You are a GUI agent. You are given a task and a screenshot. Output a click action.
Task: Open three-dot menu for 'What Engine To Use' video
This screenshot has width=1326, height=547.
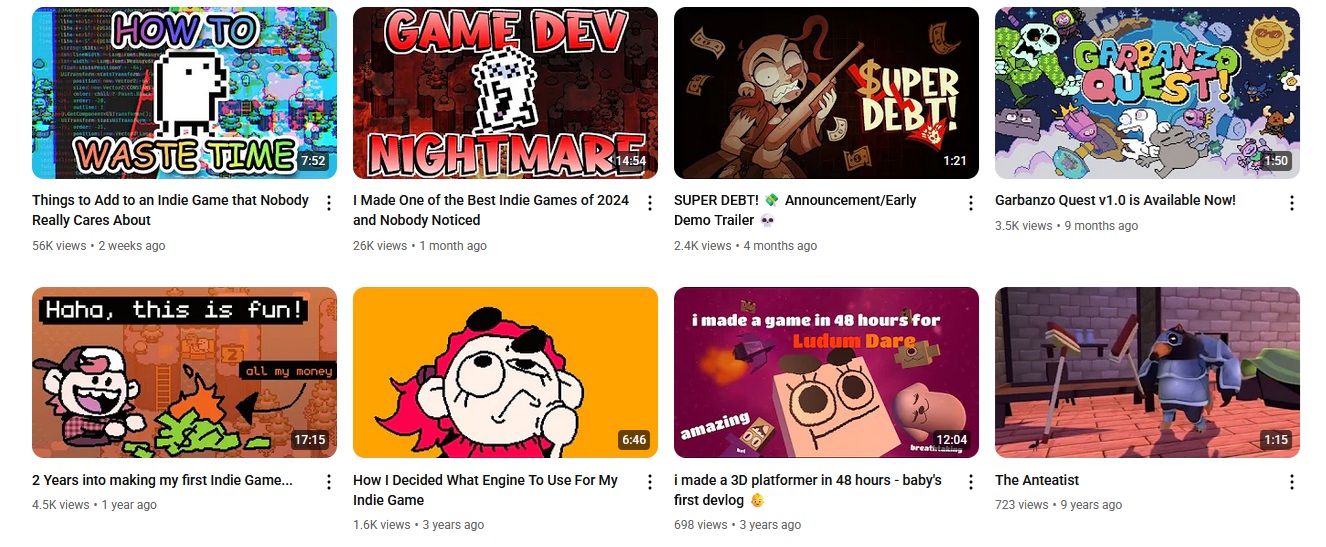tap(649, 483)
